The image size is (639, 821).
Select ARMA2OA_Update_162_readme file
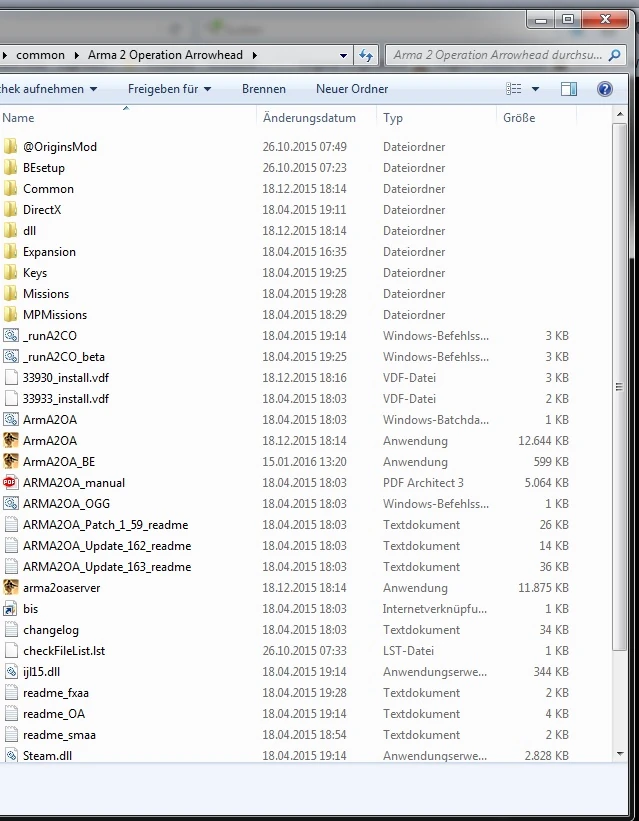107,546
